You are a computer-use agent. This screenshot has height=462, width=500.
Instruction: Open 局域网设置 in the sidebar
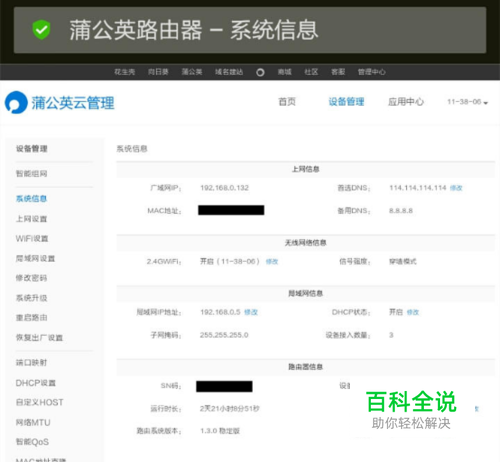pyautogui.click(x=35, y=259)
